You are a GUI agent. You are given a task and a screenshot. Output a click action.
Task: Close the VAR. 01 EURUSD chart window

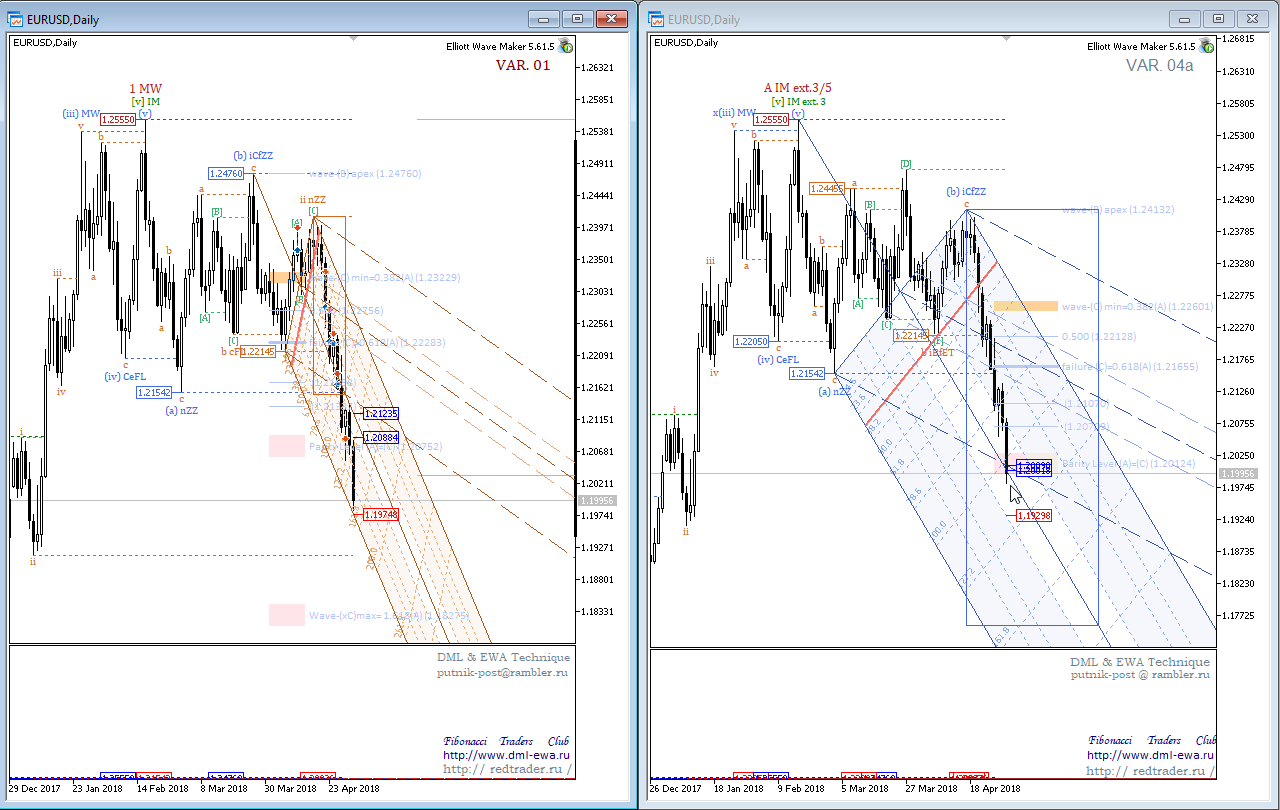(x=611, y=19)
